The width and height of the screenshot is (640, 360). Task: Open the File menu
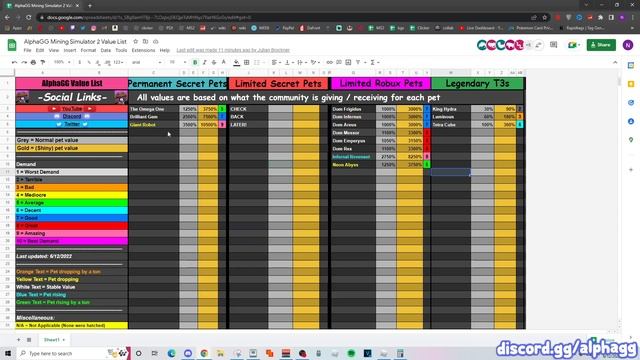[x=27, y=50]
